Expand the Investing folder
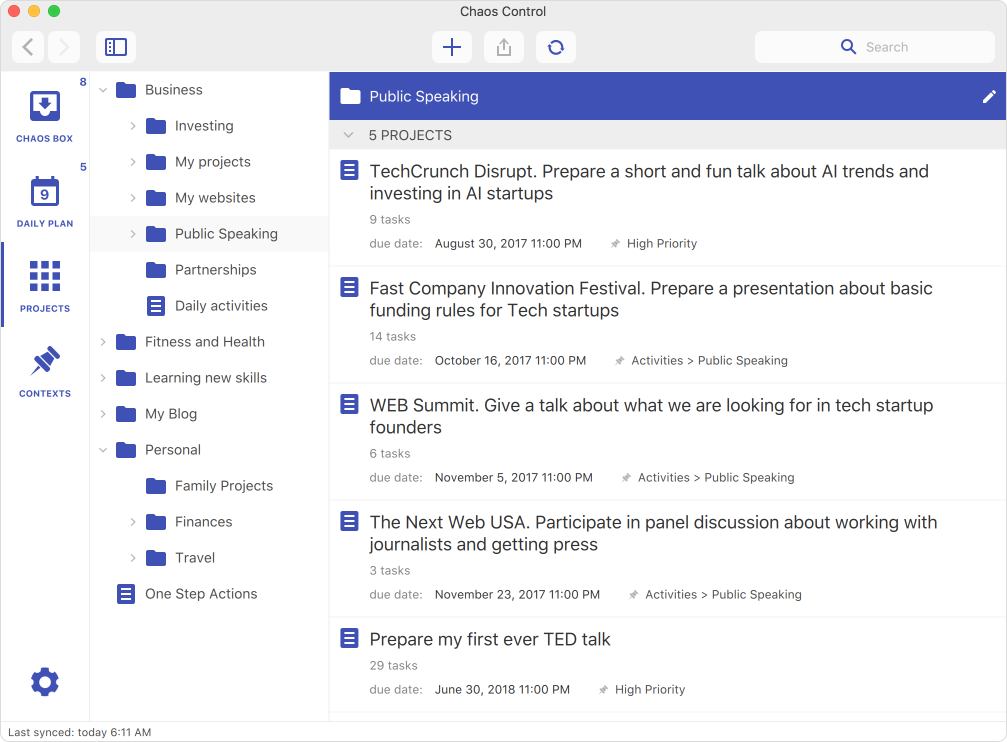1007x742 pixels. point(133,126)
